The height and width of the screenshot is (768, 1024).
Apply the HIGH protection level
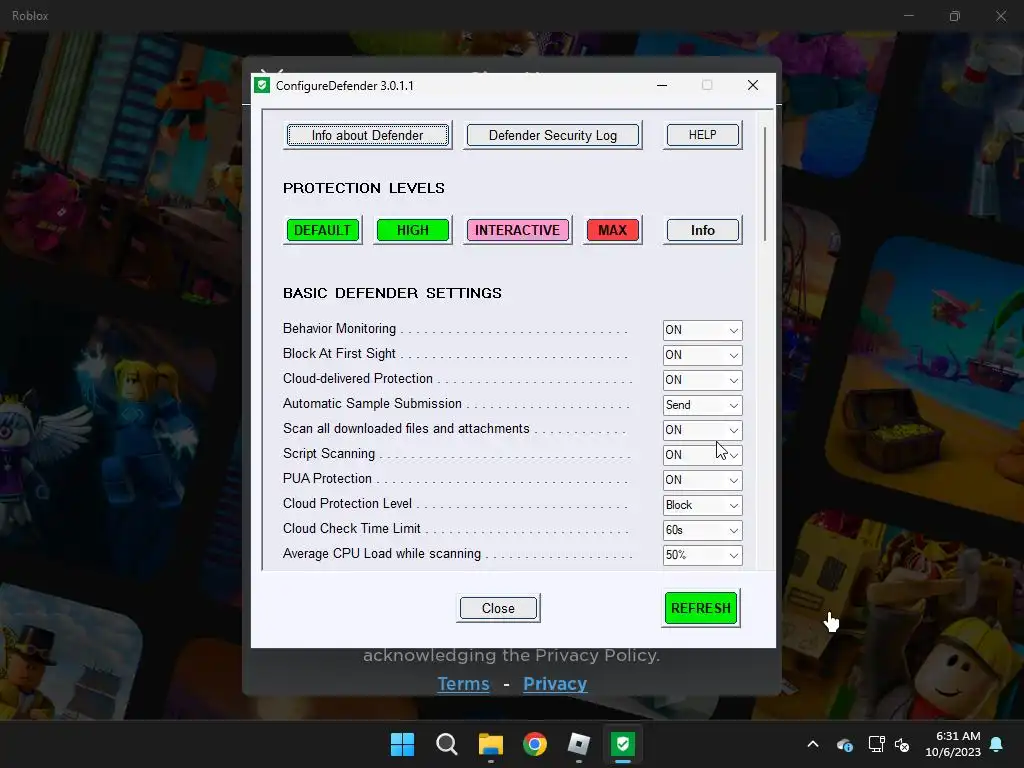click(x=413, y=230)
